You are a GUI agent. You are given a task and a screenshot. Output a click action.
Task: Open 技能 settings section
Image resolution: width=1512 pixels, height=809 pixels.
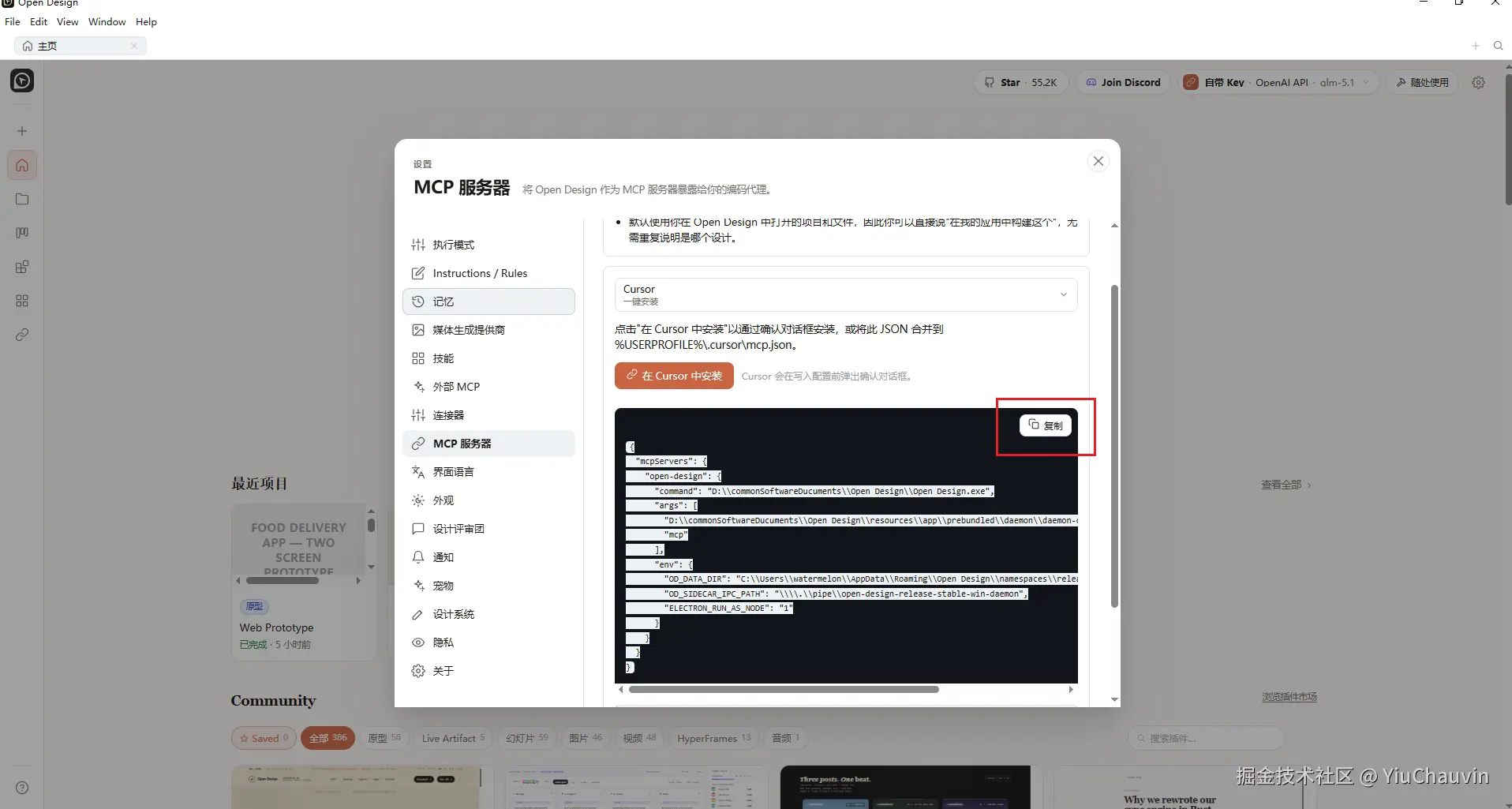(488, 358)
